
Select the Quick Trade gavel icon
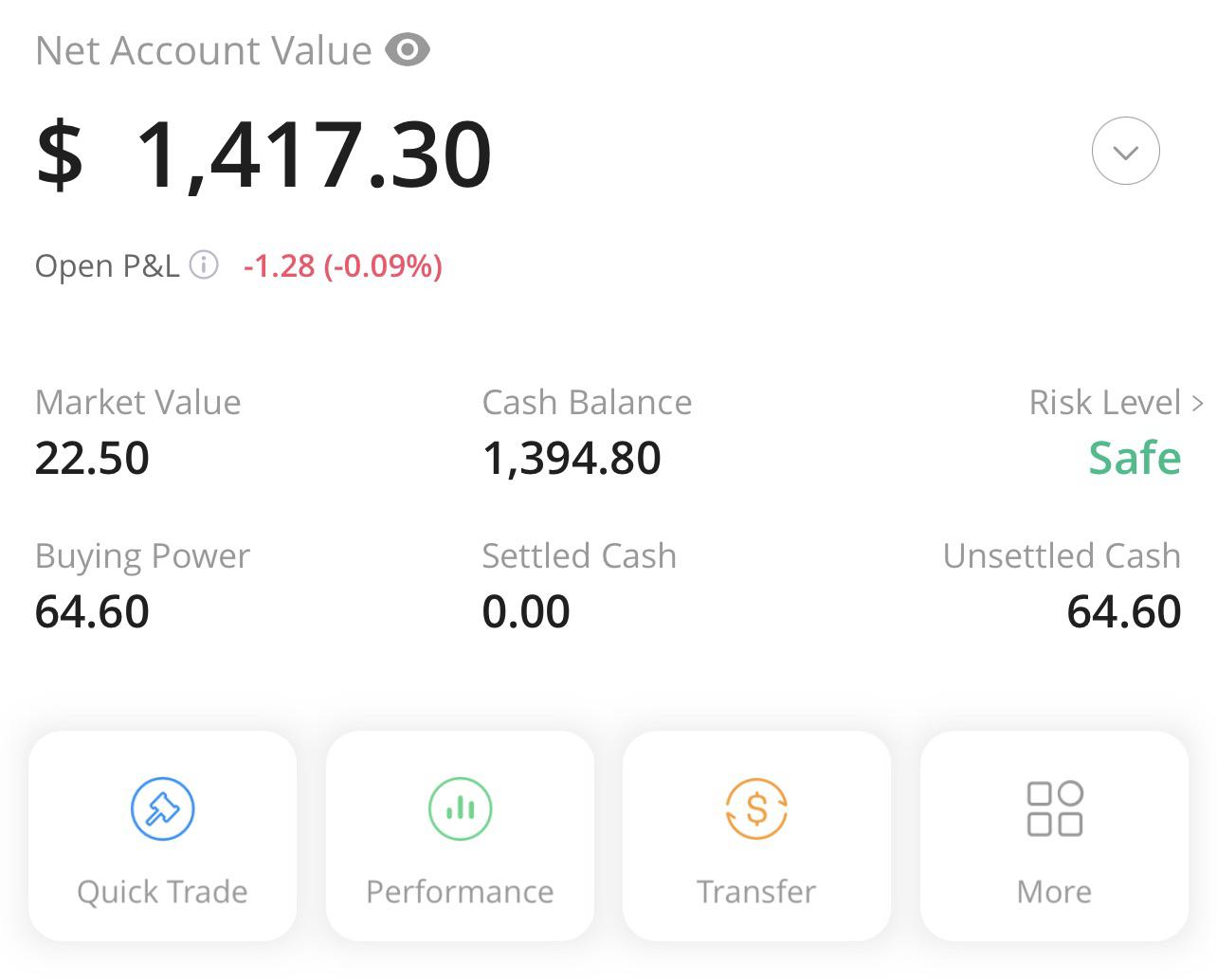coord(162,808)
